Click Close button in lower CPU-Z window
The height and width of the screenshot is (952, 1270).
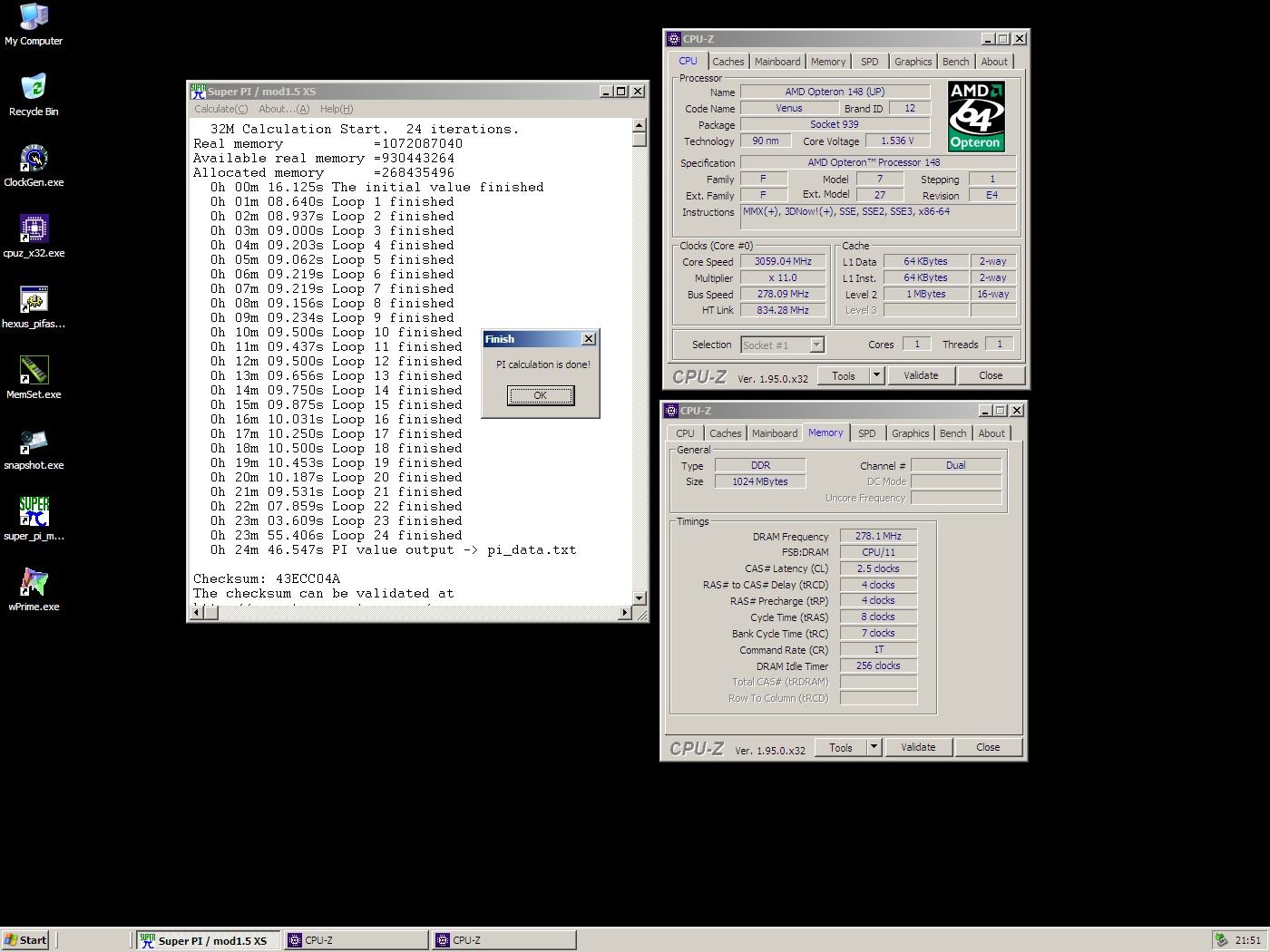point(988,747)
